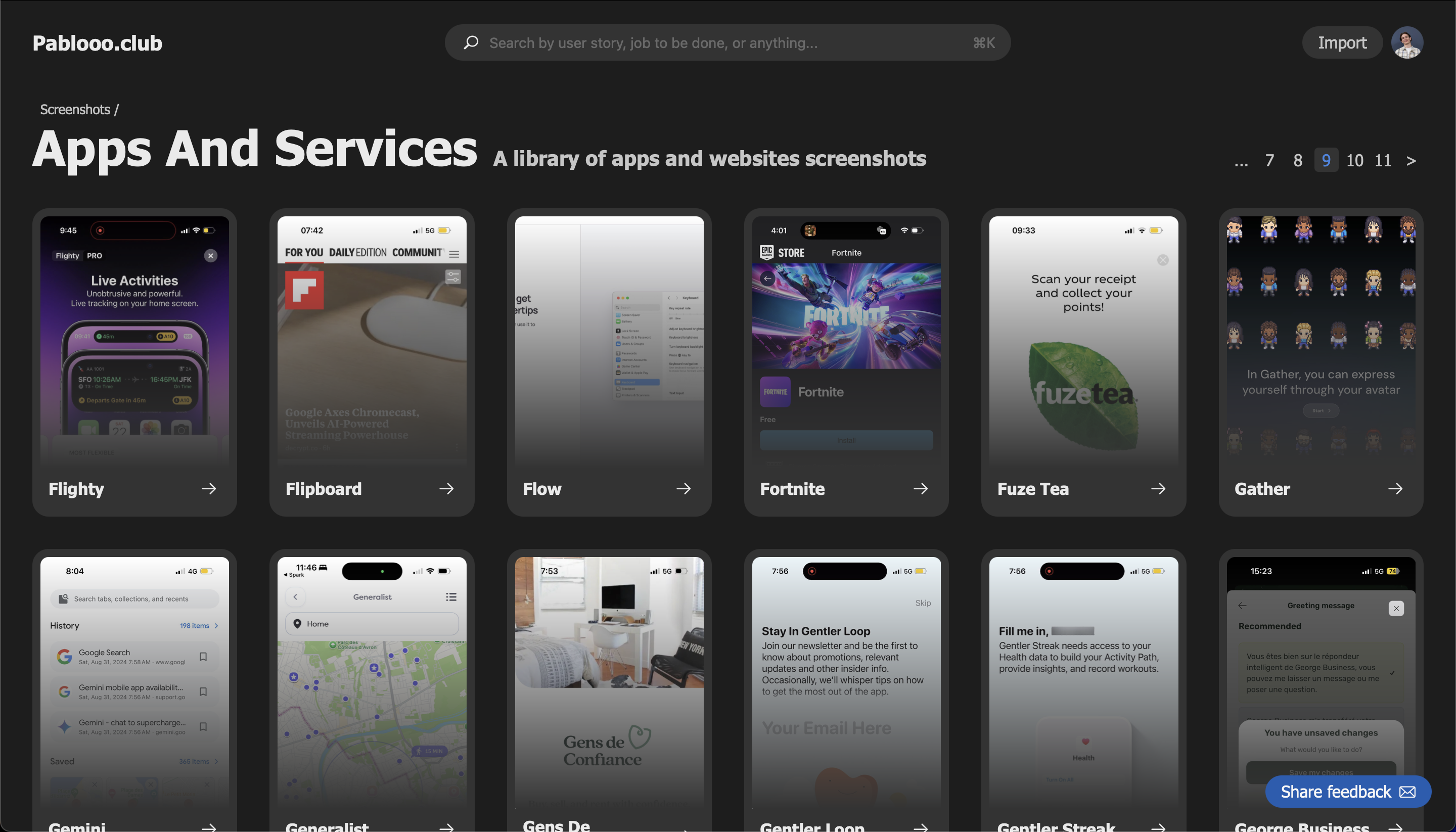Open the Flow screenshot thumbnail
Viewport: 1456px width, 832px height.
point(609,340)
